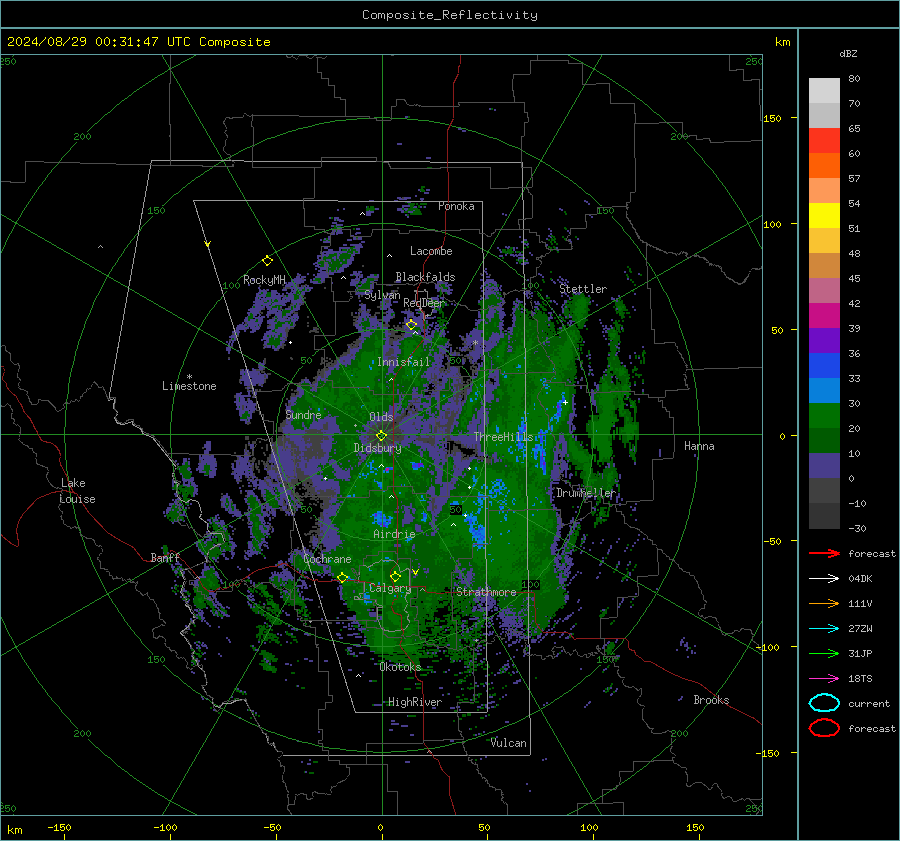Click the red forecast arrow in legend
The width and height of the screenshot is (900, 841).
tap(824, 553)
